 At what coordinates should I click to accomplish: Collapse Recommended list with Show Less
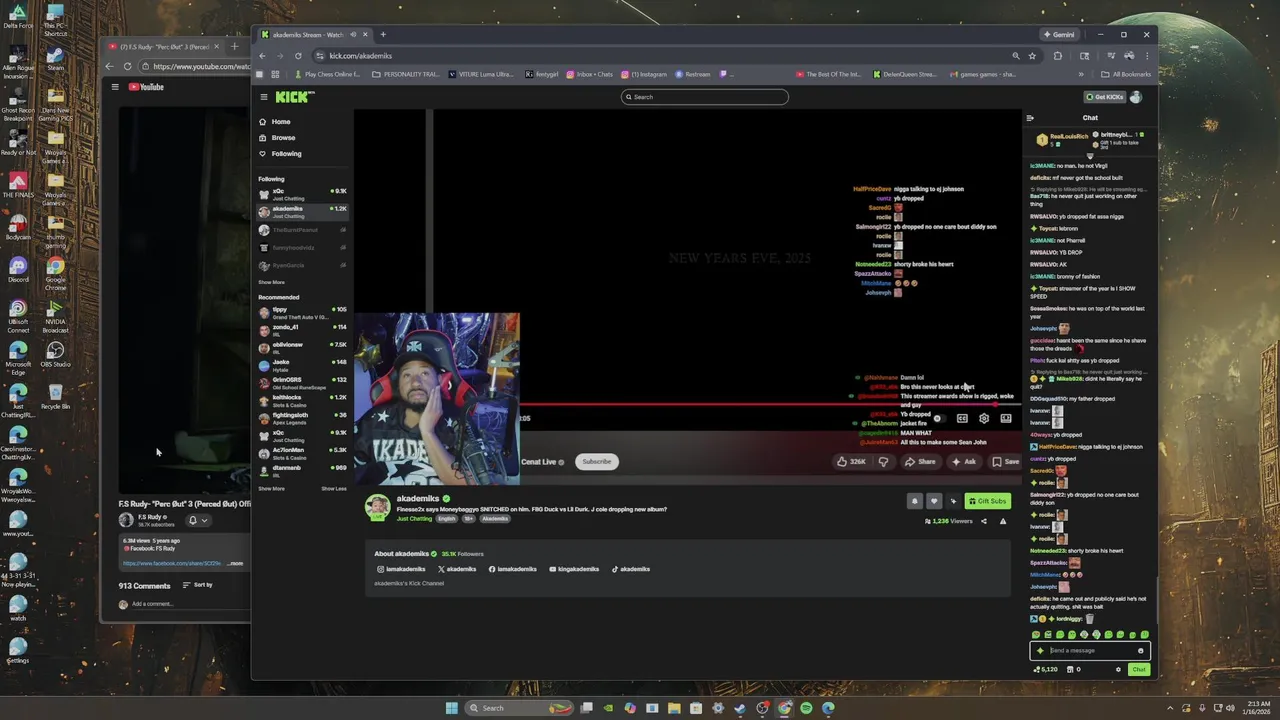(334, 489)
